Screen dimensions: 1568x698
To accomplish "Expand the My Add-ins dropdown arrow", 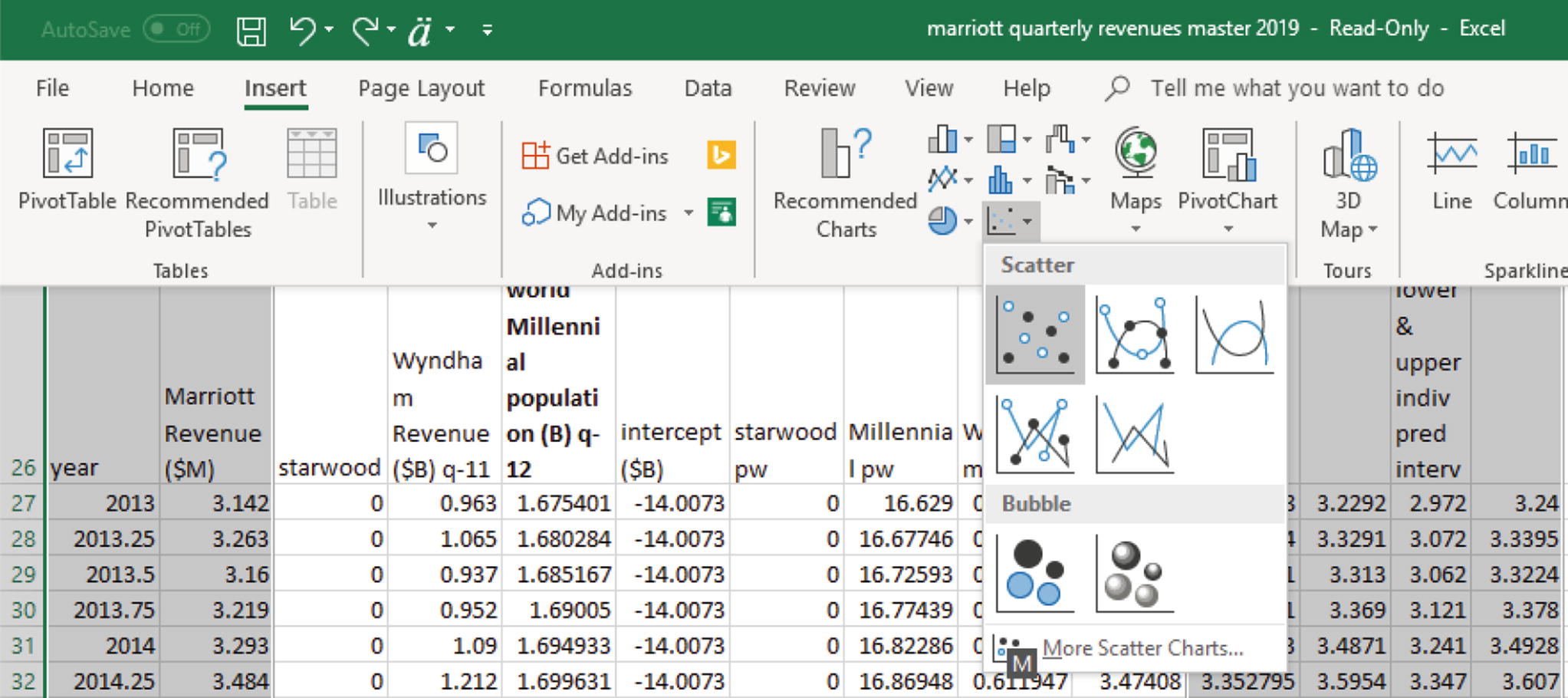I will coord(689,212).
